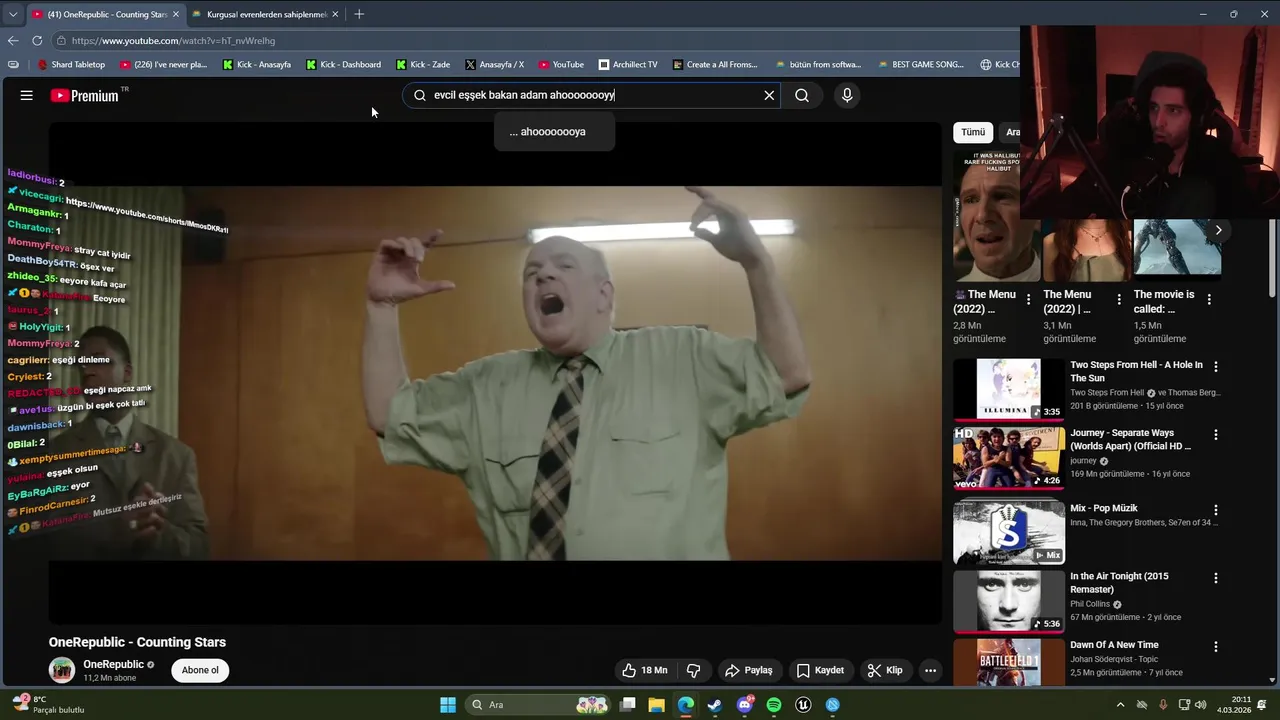1280x720 pixels.
Task: Create a clip with the Klip button
Action: (x=885, y=670)
